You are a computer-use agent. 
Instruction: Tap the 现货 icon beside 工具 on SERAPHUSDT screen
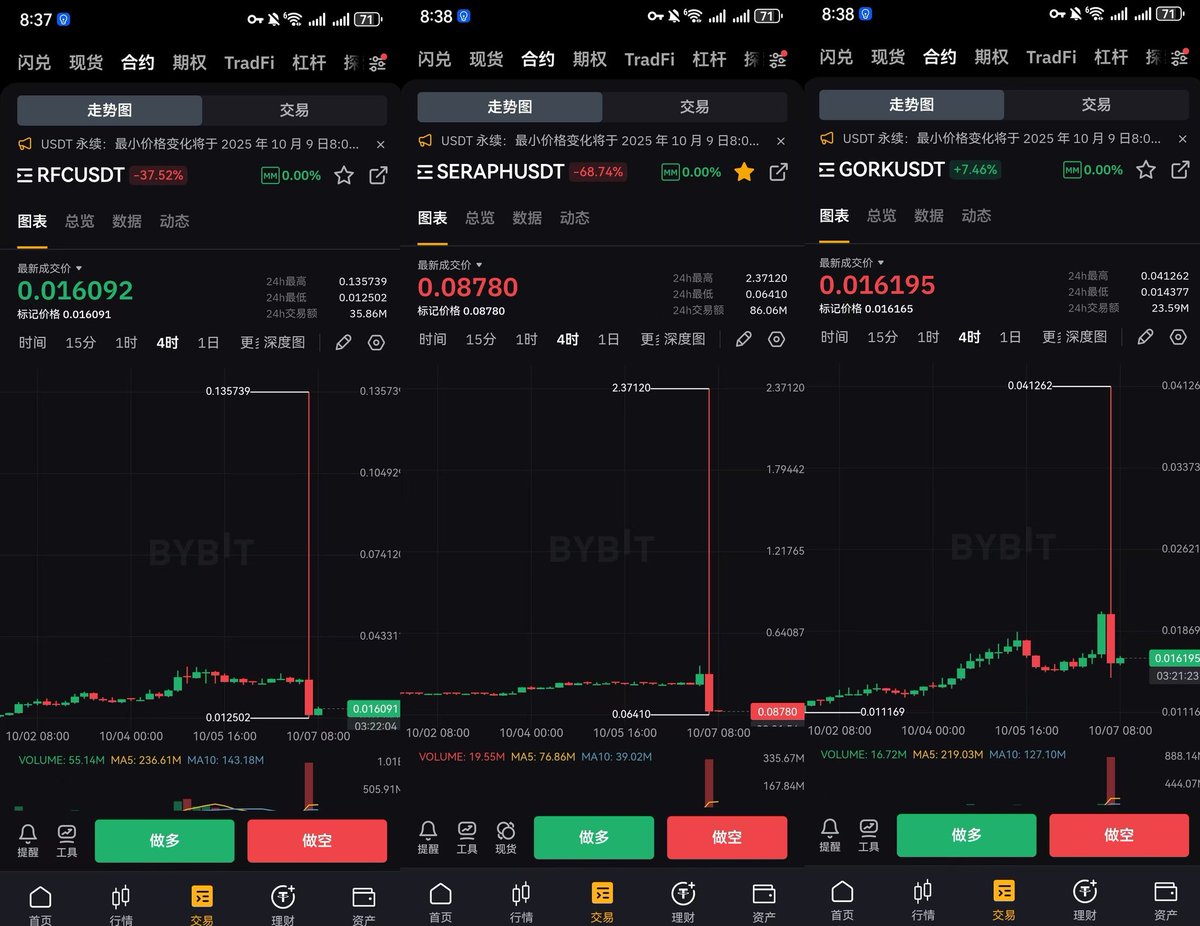click(x=506, y=838)
